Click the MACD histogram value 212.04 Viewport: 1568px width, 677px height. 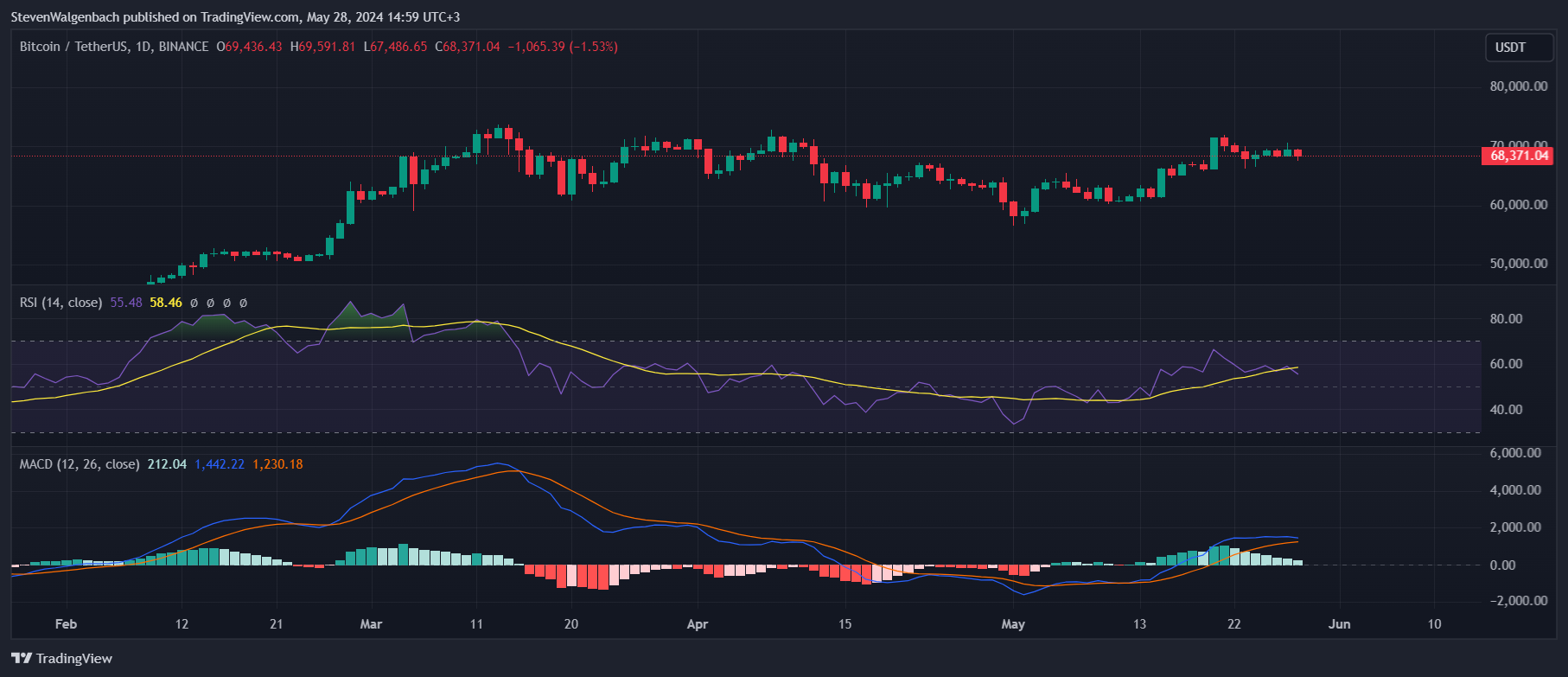coord(167,464)
